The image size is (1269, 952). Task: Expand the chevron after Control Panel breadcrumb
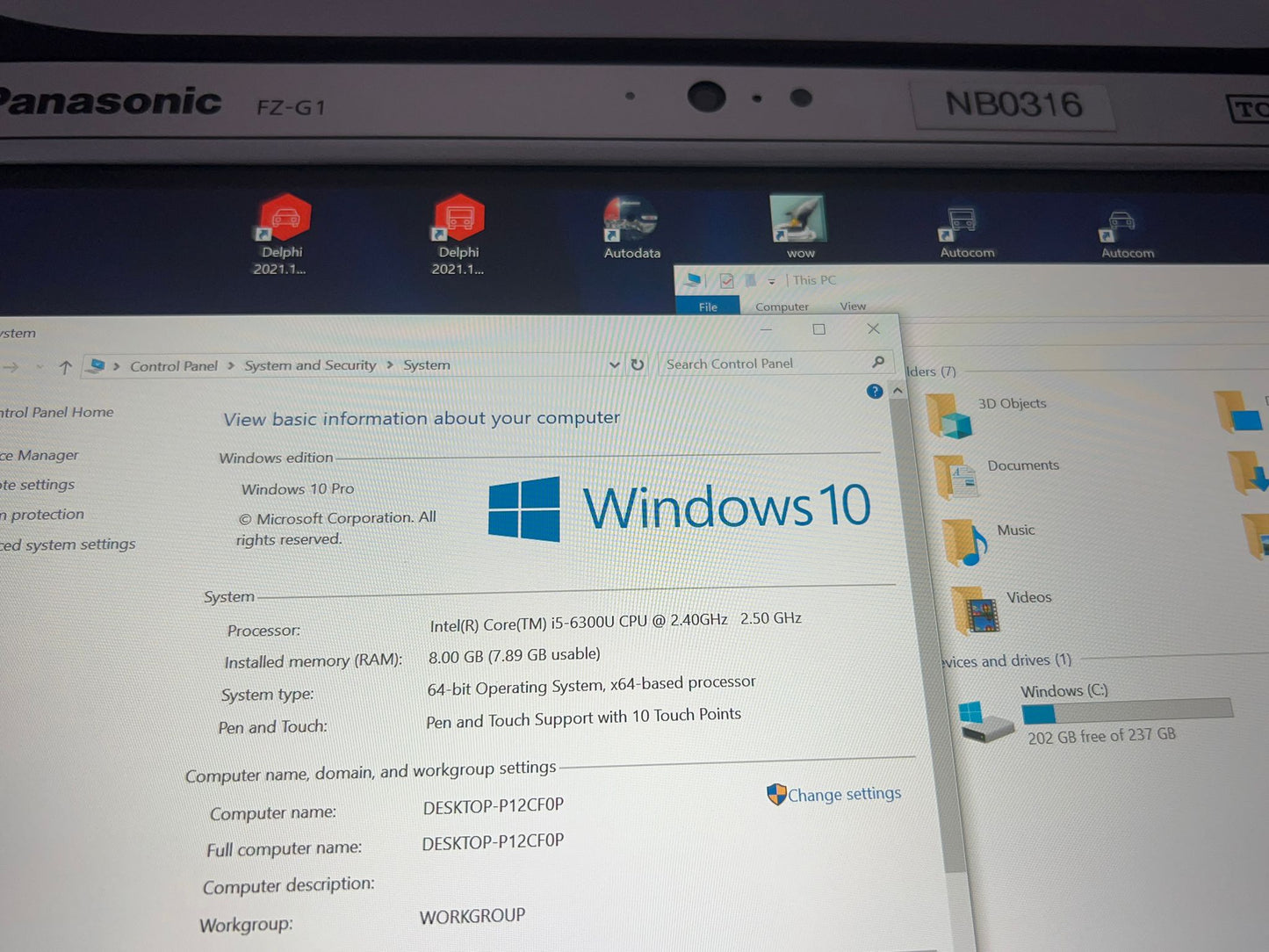pyautogui.click(x=231, y=365)
